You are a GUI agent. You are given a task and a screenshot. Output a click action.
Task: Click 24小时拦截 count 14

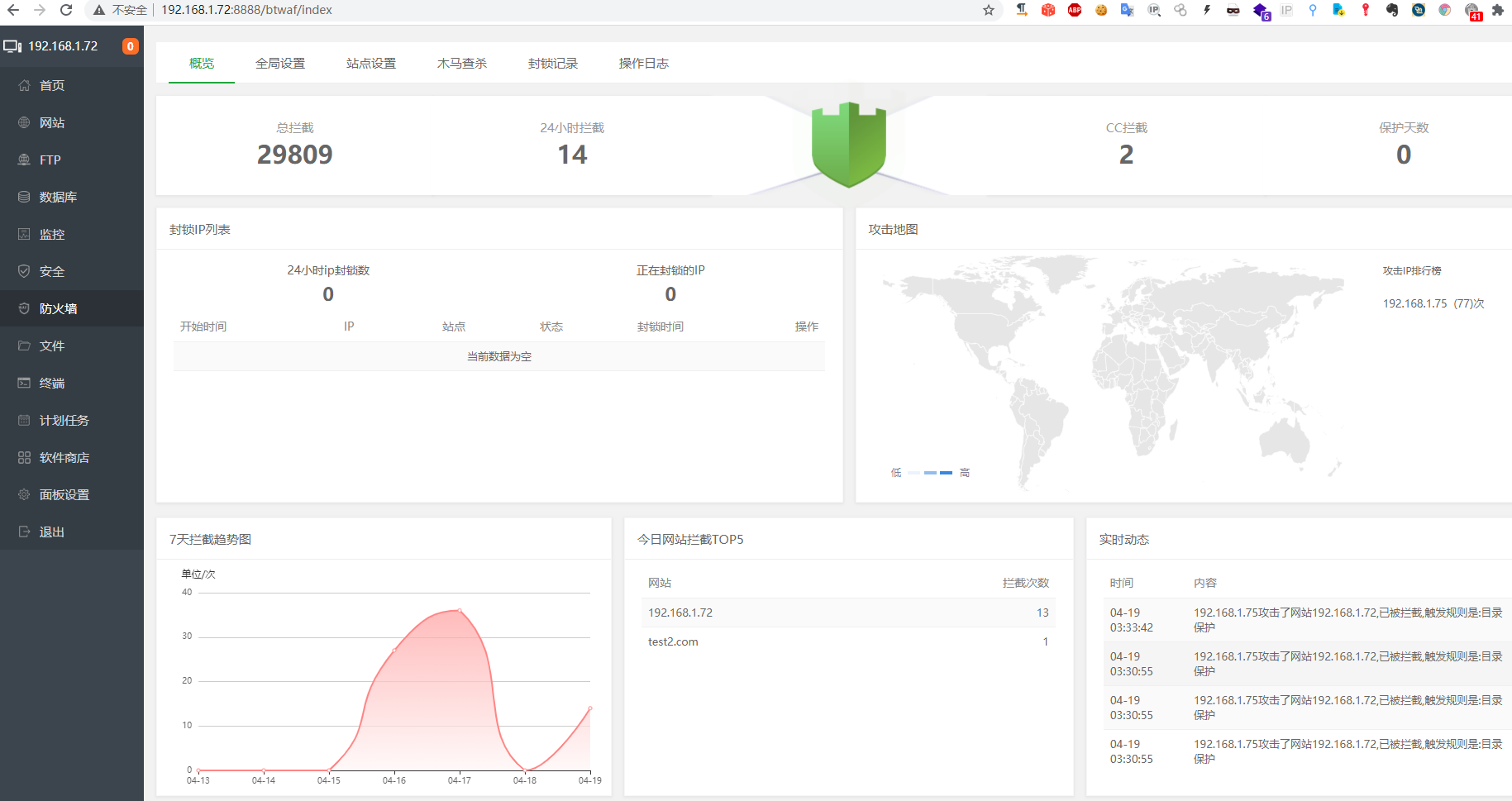(x=572, y=155)
